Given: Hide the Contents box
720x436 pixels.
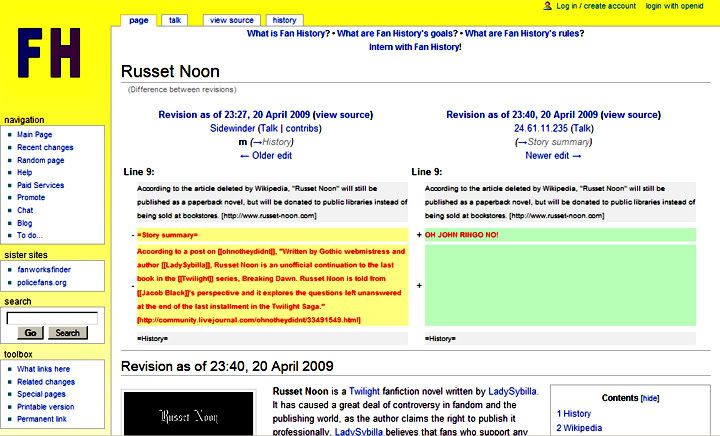Looking at the screenshot, I should [649, 397].
